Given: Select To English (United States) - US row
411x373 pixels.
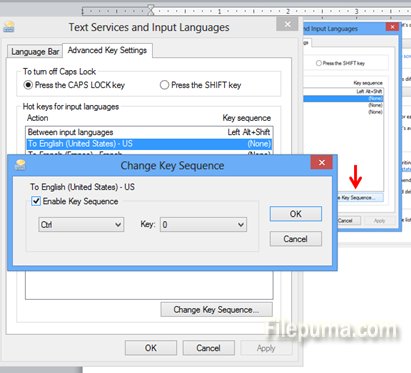Looking at the screenshot, I should click(x=149, y=144).
